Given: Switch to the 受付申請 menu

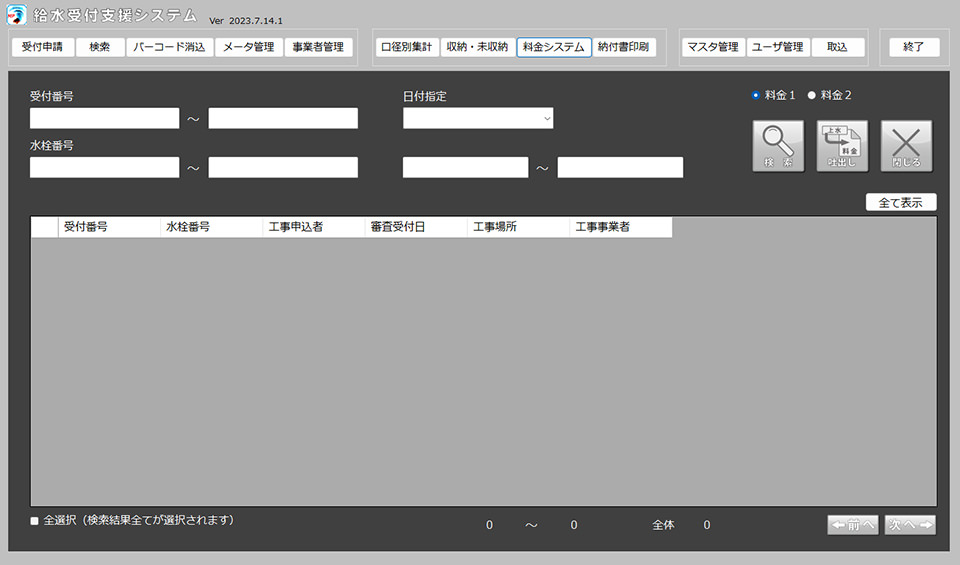Looking at the screenshot, I should click(42, 47).
